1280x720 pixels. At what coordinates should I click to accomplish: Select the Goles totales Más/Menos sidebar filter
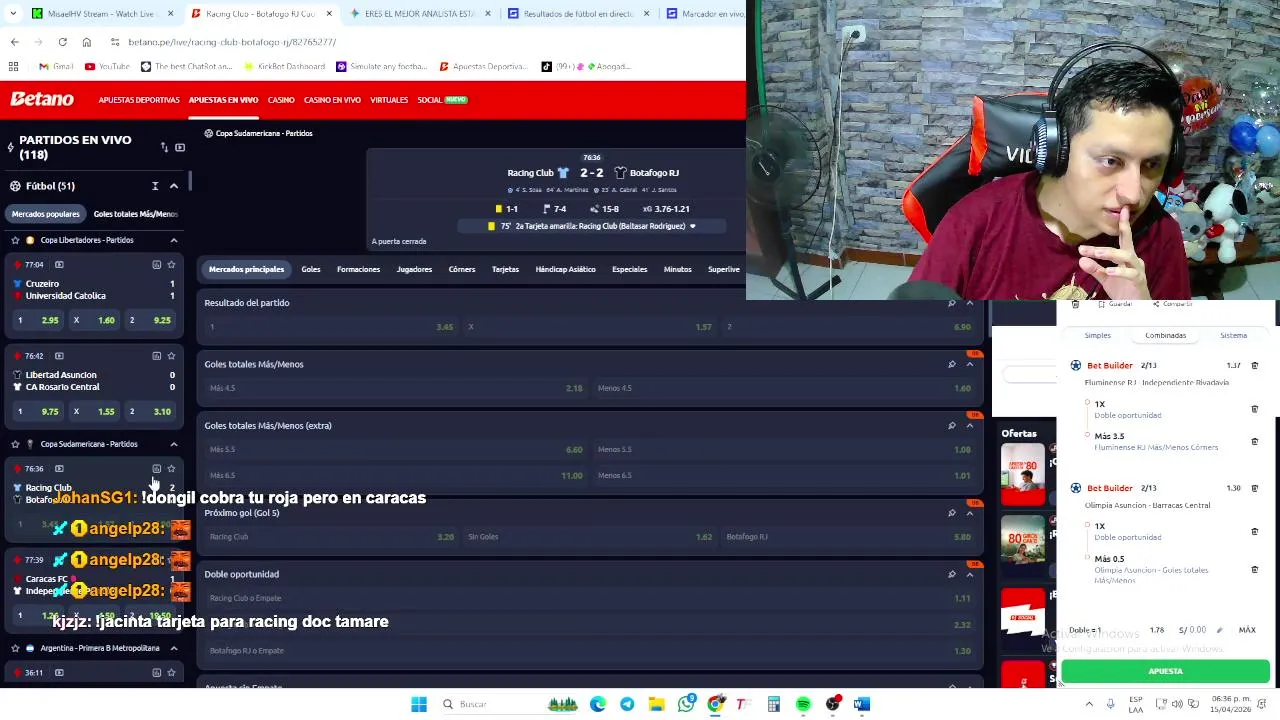click(x=135, y=214)
